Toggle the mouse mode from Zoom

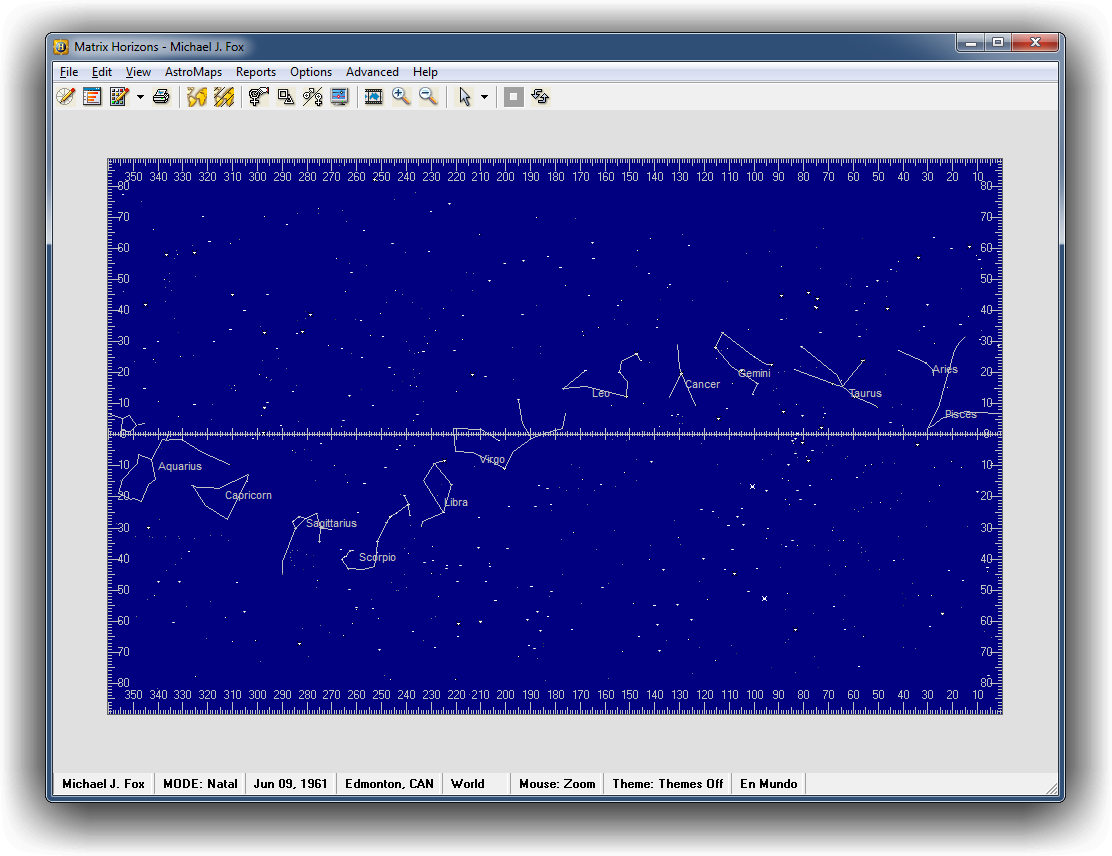(x=556, y=783)
